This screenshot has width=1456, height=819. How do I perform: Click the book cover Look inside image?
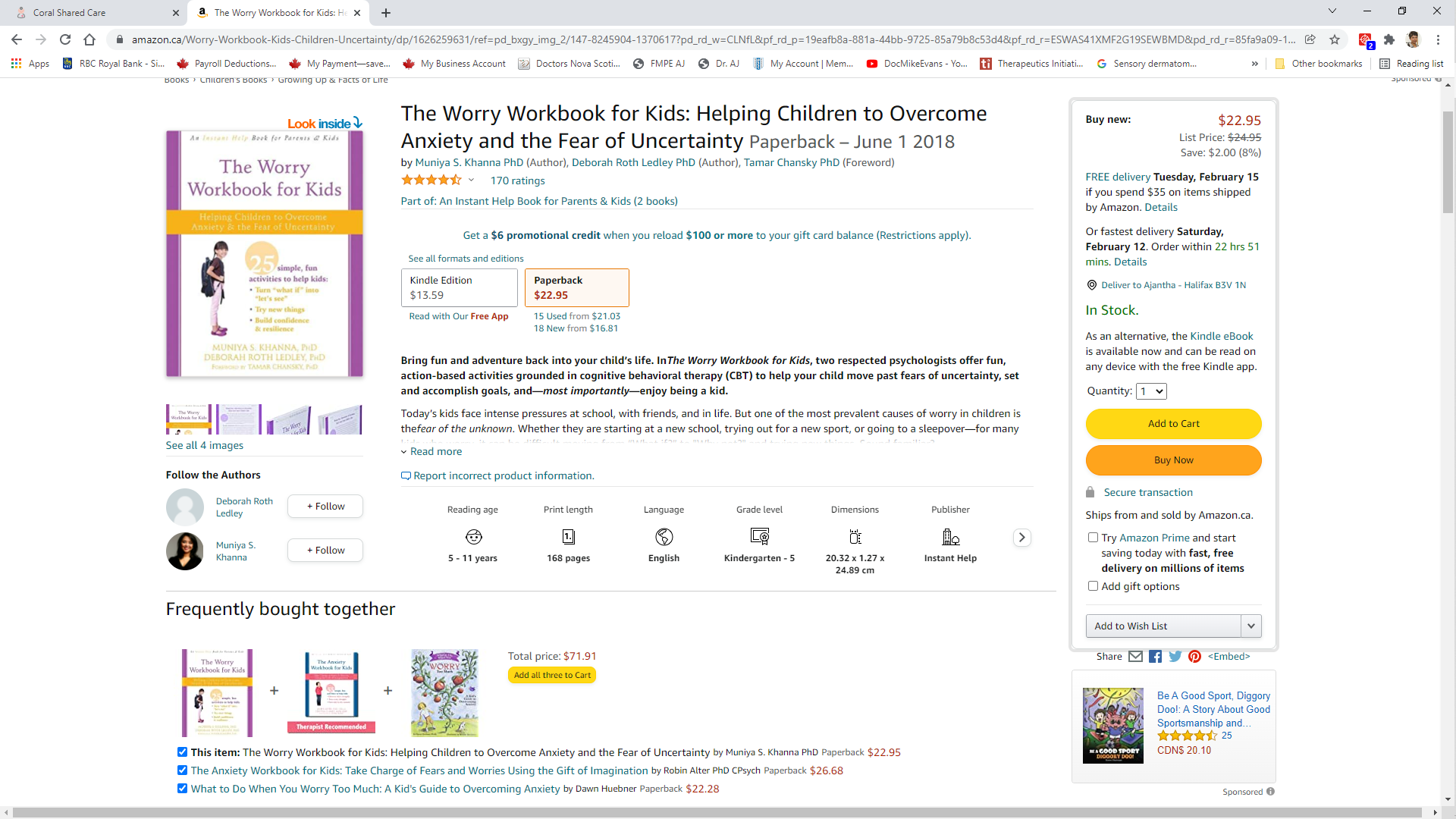tap(265, 254)
